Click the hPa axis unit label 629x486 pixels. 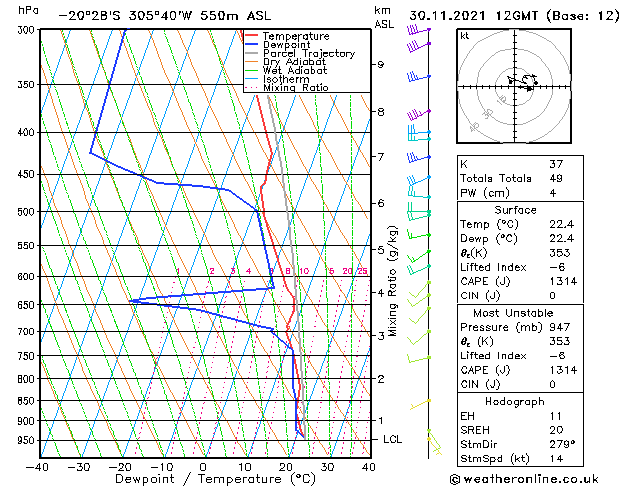pyautogui.click(x=28, y=10)
